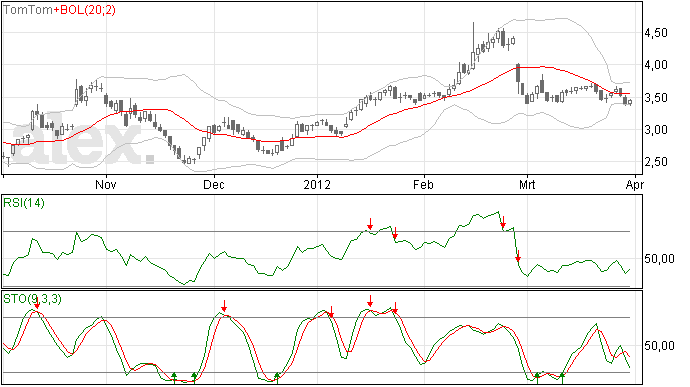Click the Mrt date axis label
Viewport: 690px width, 387px height.
[527, 184]
